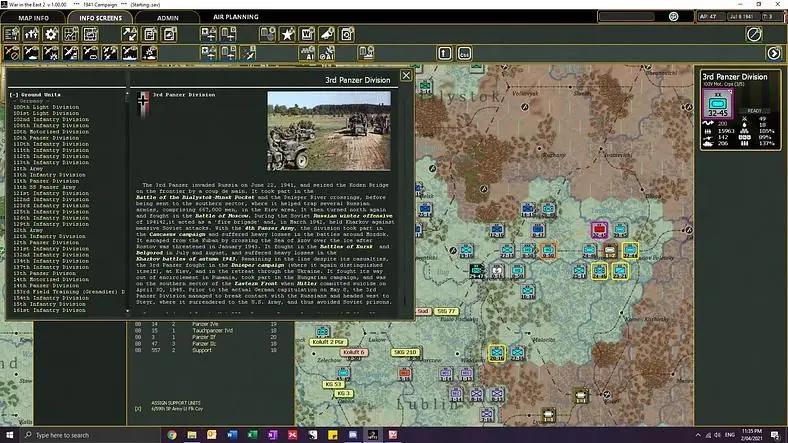Click the CSS export button icon

(x=464, y=53)
